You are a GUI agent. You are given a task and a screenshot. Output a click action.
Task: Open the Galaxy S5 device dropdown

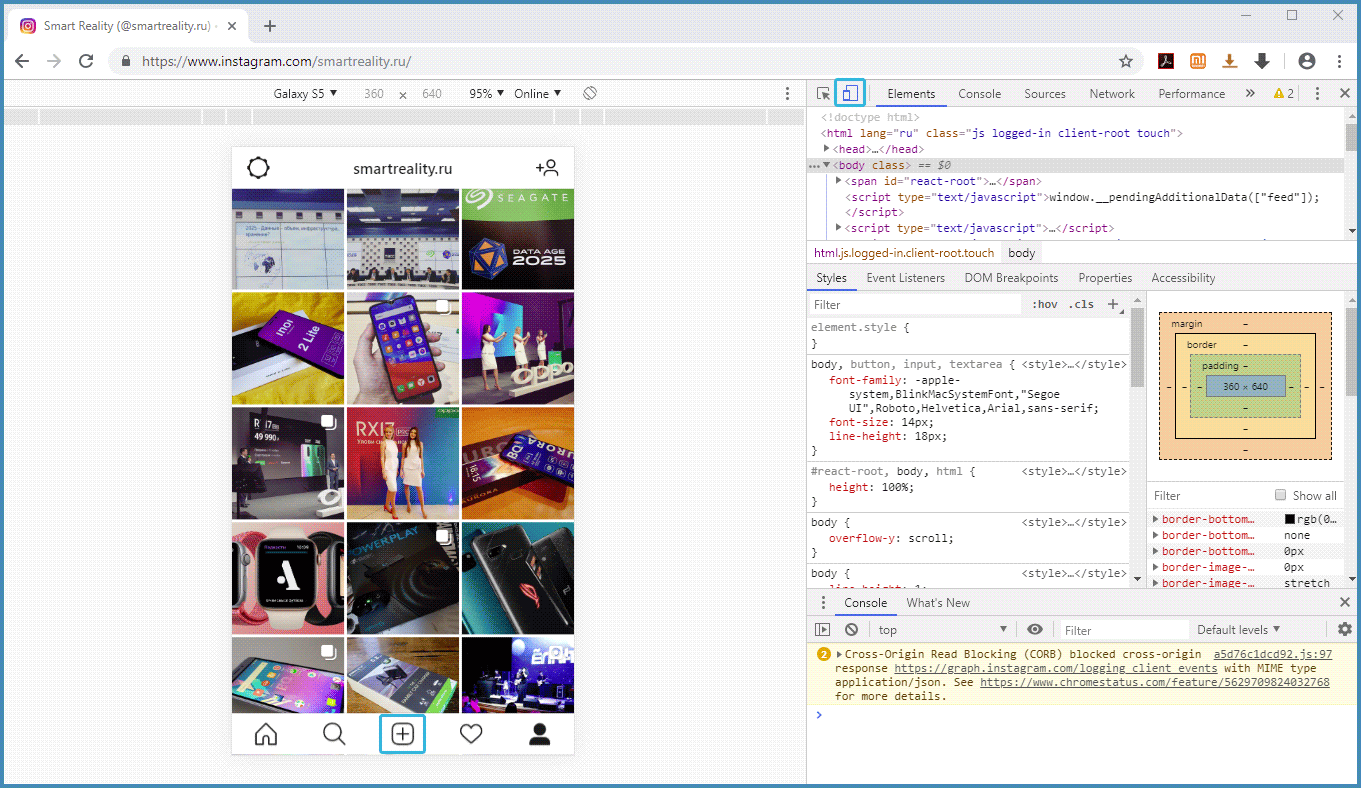click(x=305, y=93)
